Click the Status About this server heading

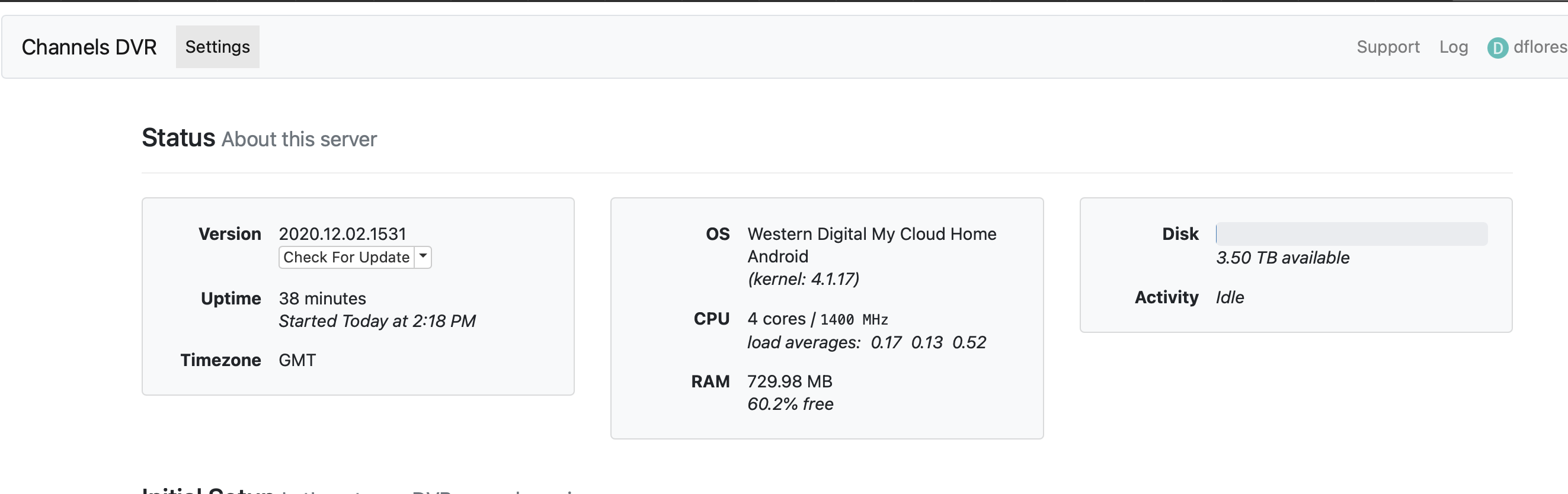click(260, 139)
